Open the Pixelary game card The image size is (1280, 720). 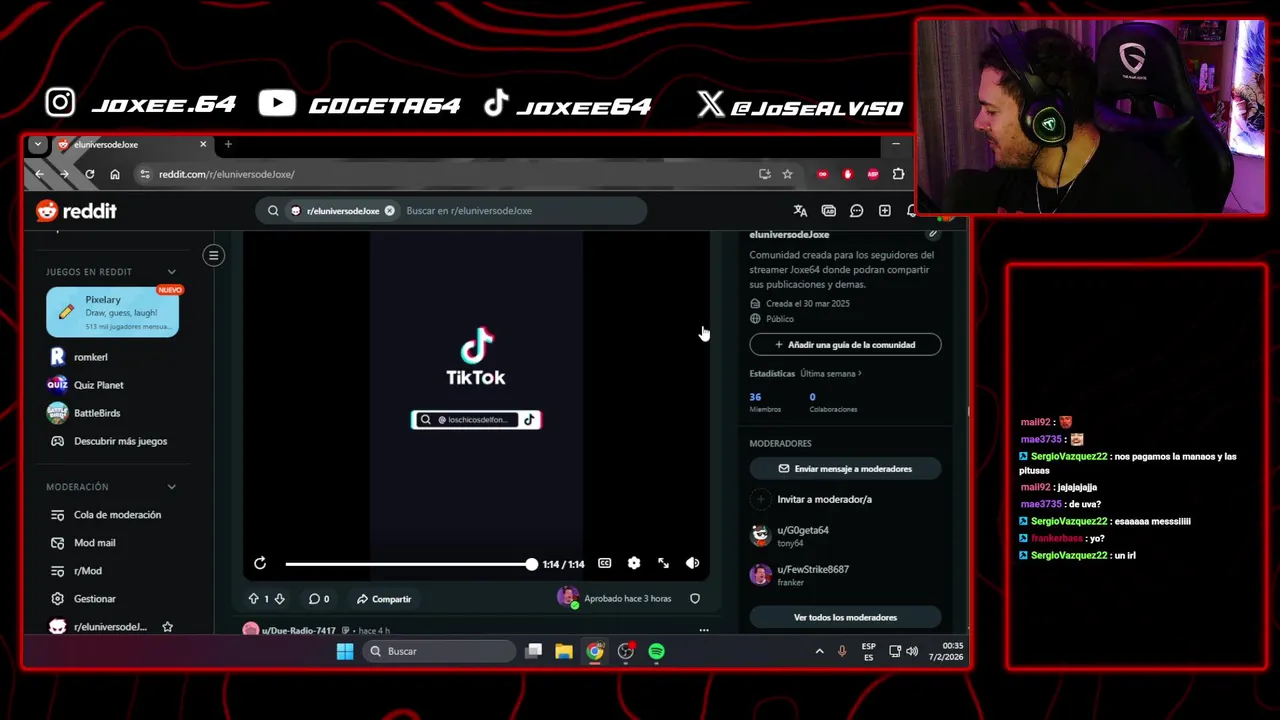pyautogui.click(x=113, y=312)
